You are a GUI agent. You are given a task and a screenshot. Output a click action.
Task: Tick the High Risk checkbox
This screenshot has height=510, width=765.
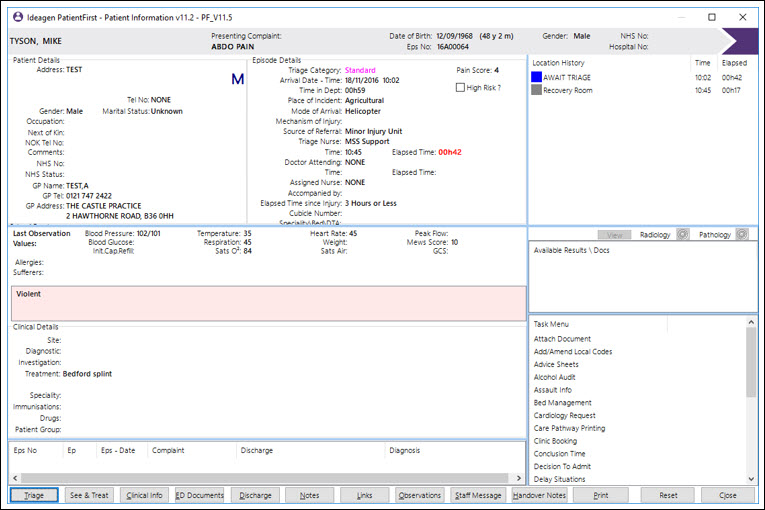click(460, 87)
